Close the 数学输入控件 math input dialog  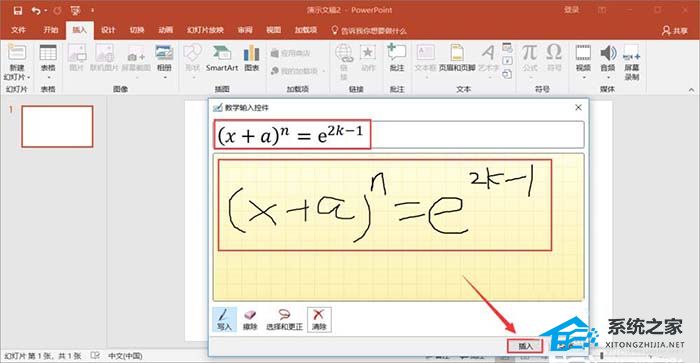578,108
